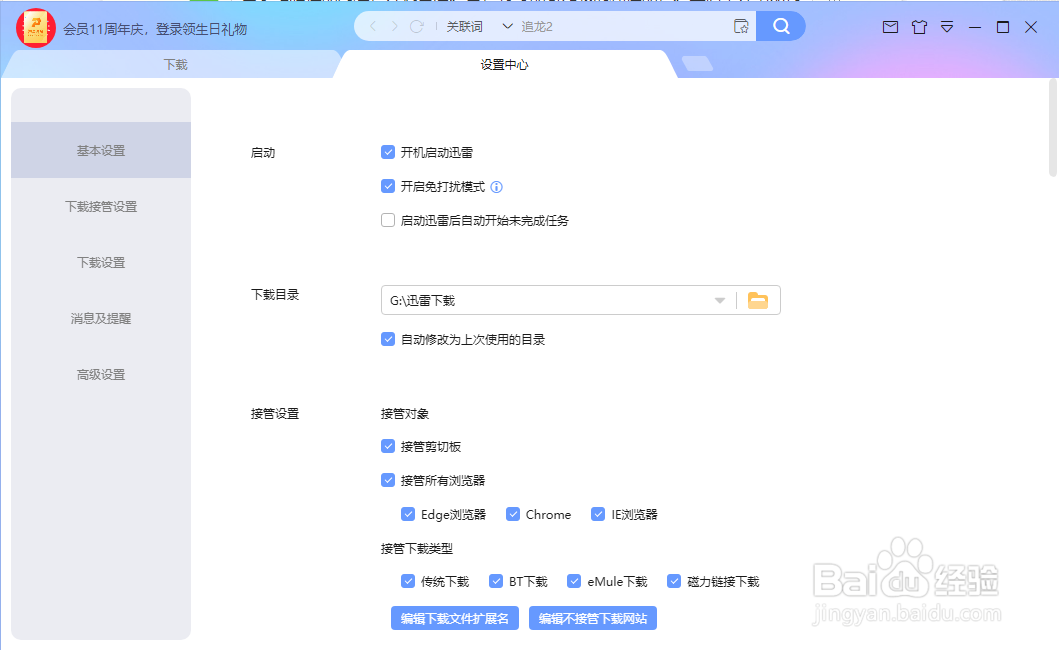Go forward with the right arrow
The width and height of the screenshot is (1059, 650).
coord(394,26)
